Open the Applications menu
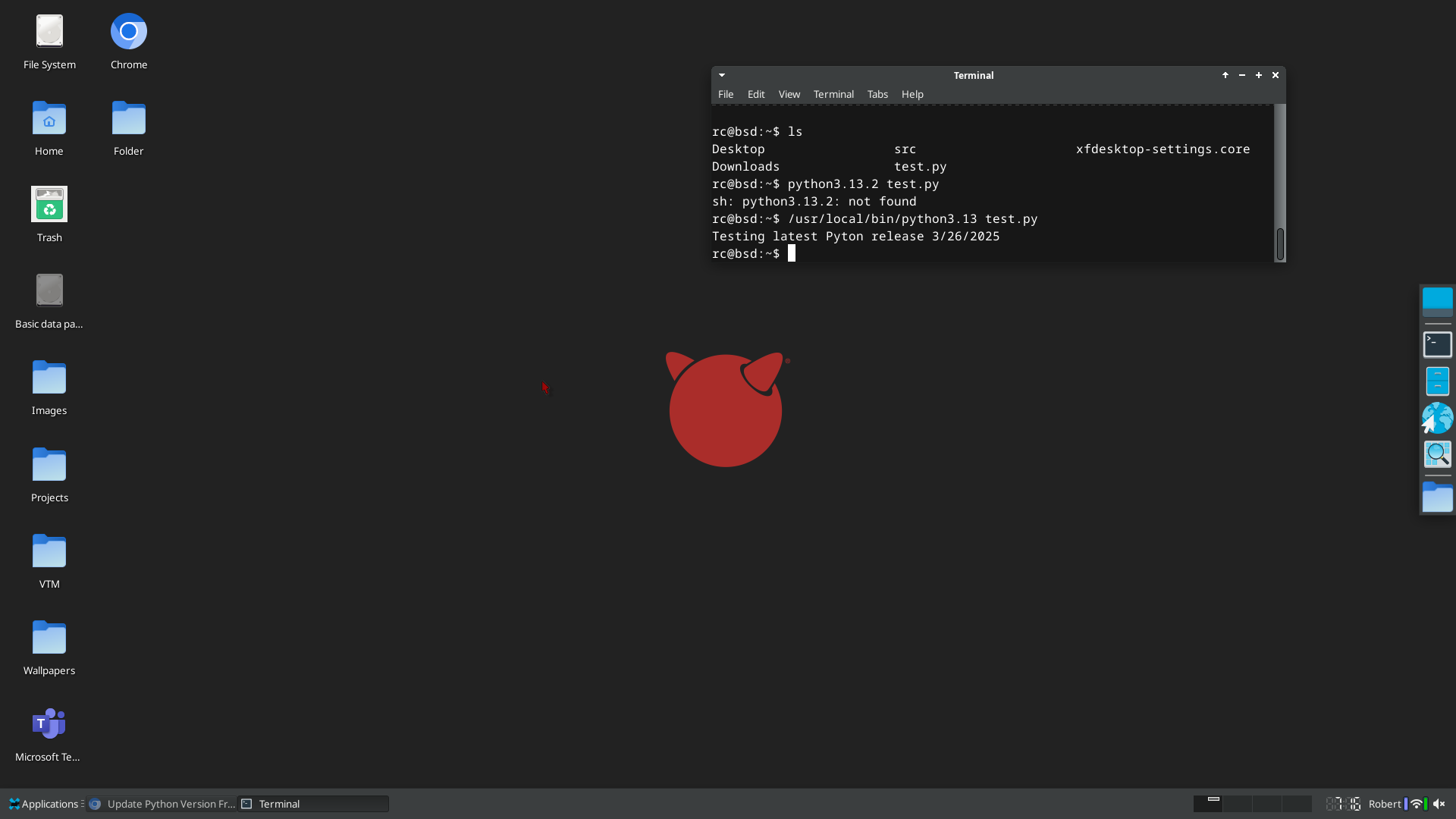 coord(44,804)
